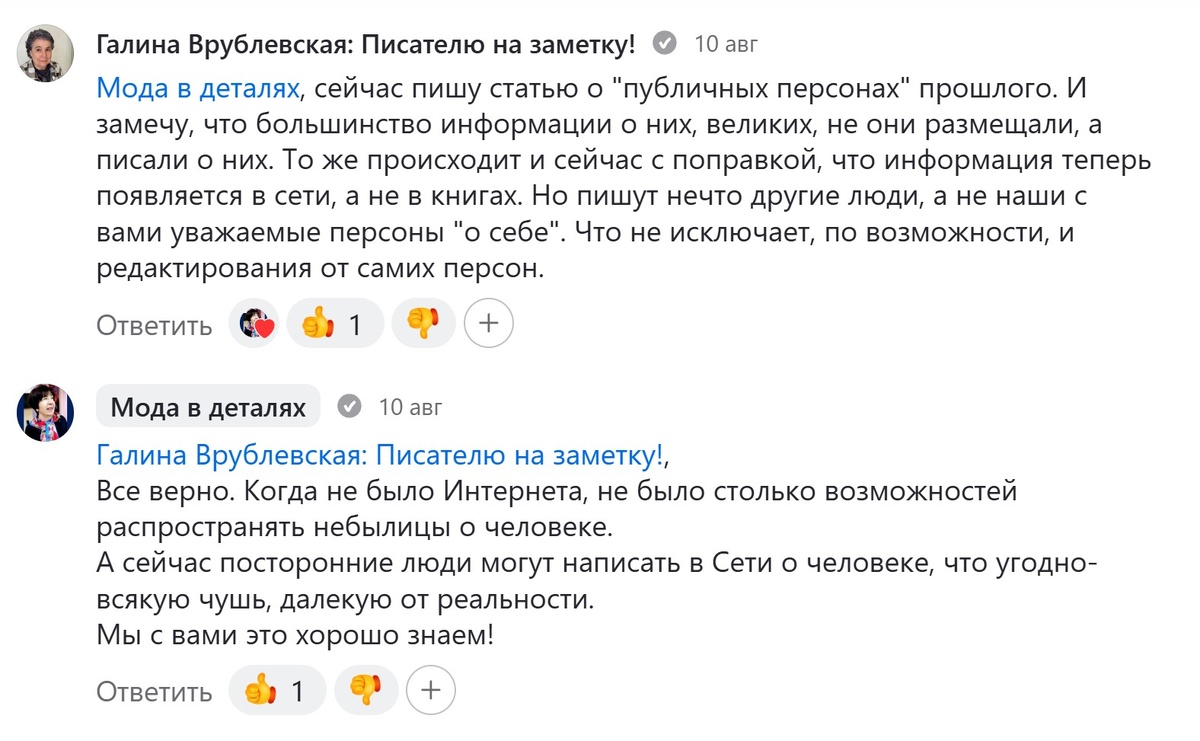Toggle the dislike reaction on the reply comment

[x=366, y=690]
